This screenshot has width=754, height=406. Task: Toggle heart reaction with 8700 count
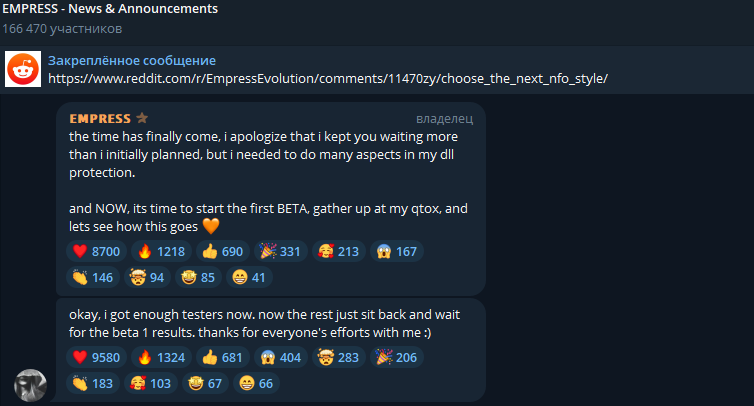[97, 251]
